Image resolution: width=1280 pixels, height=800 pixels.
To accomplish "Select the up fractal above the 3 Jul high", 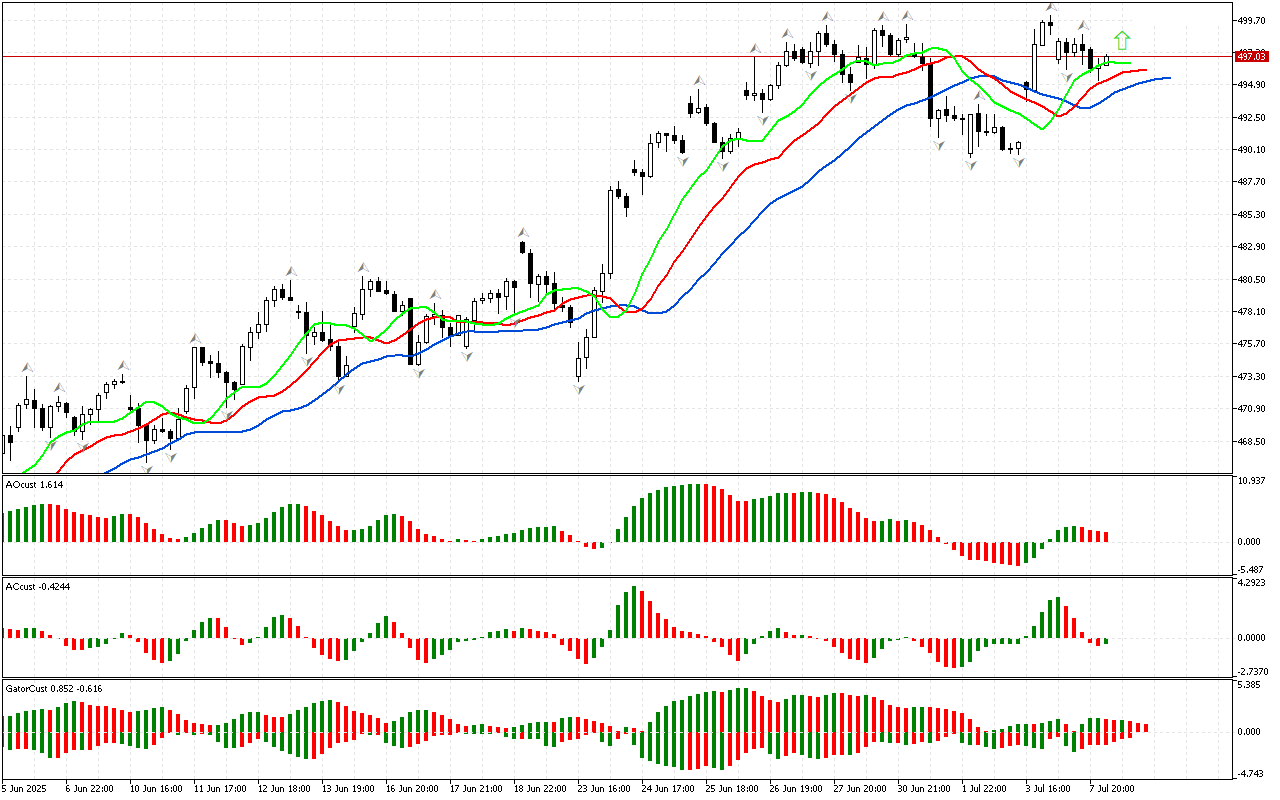I will pos(1051,8).
